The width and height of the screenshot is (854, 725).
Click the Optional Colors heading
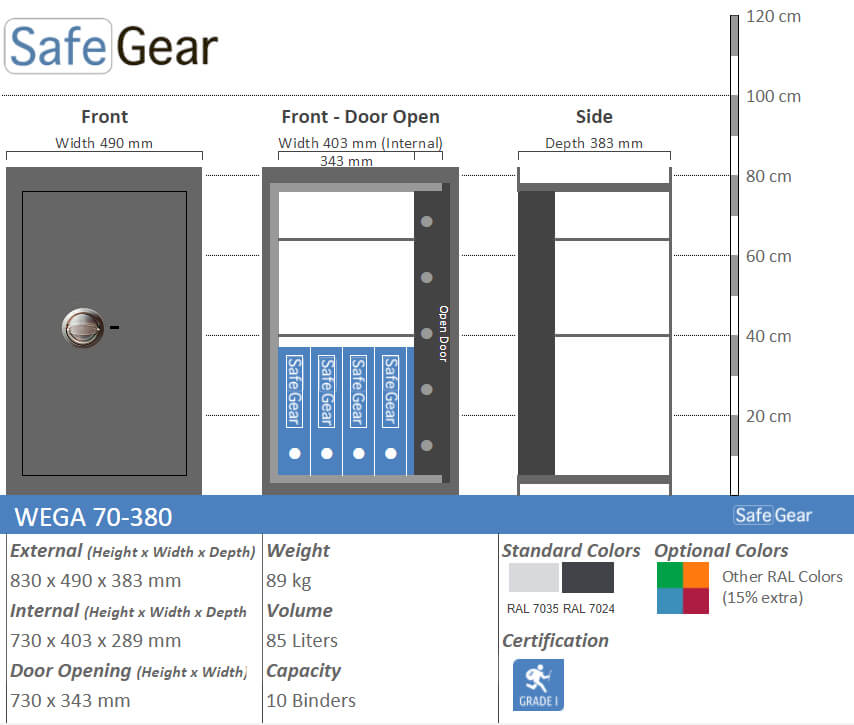click(x=721, y=551)
